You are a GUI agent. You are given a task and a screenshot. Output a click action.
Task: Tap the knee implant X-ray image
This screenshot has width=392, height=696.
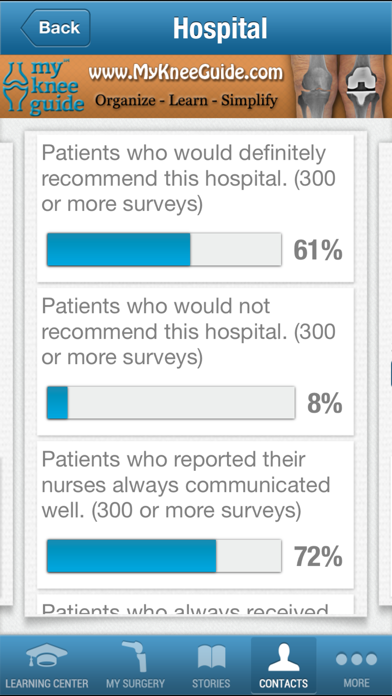[x=364, y=86]
